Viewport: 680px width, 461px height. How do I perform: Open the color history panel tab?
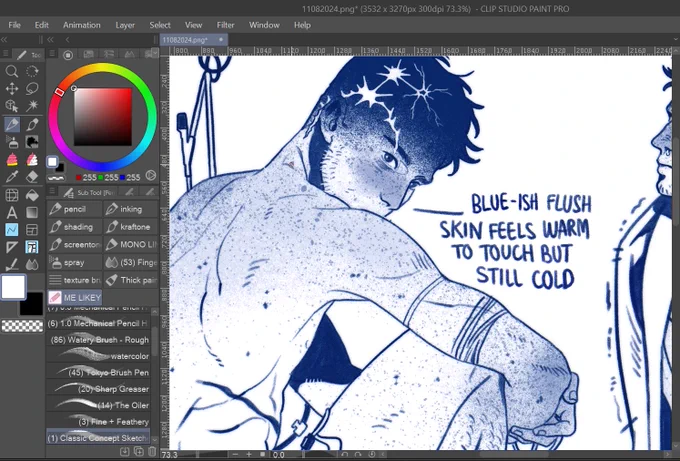coord(150,54)
